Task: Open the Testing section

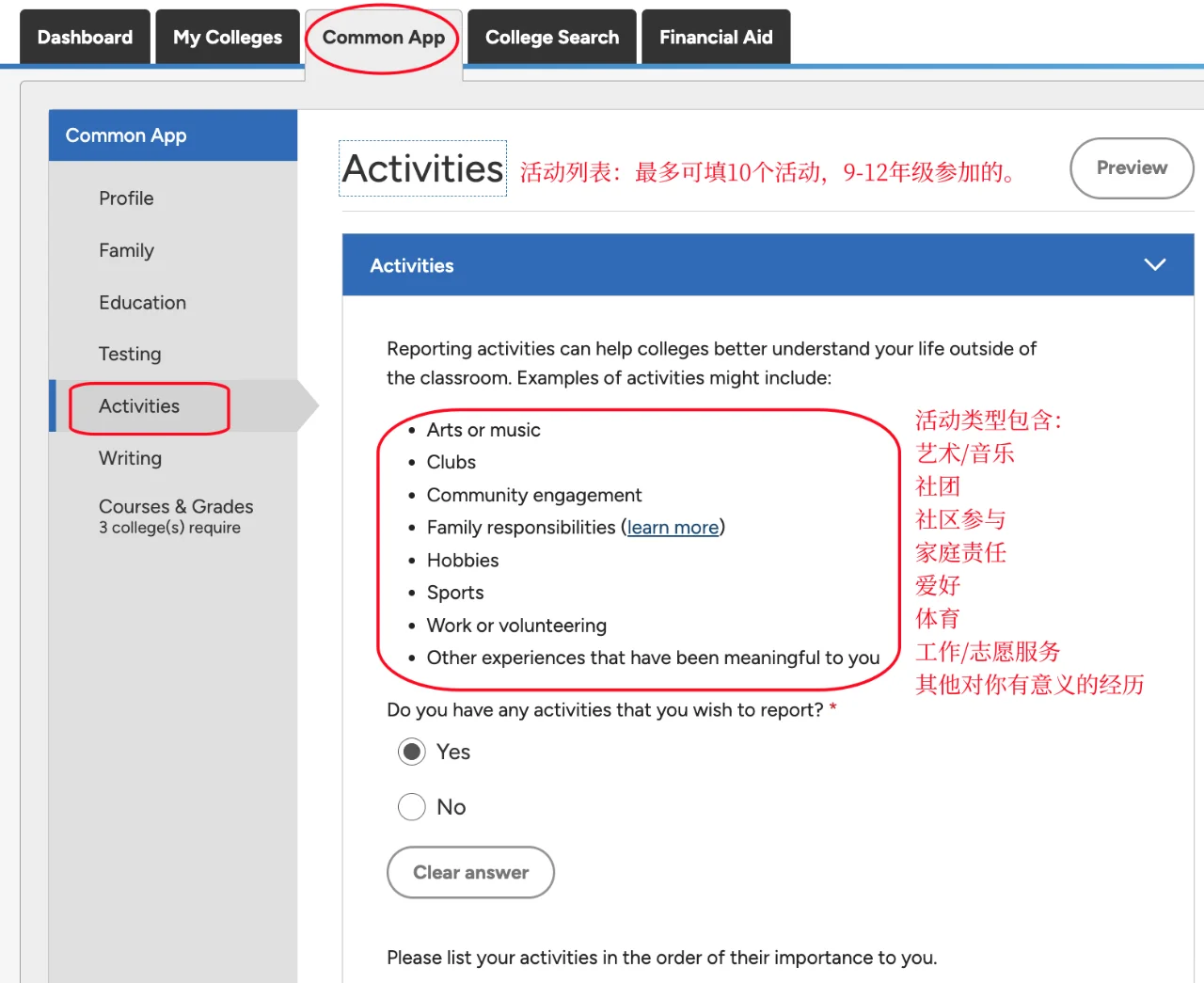Action: click(130, 354)
